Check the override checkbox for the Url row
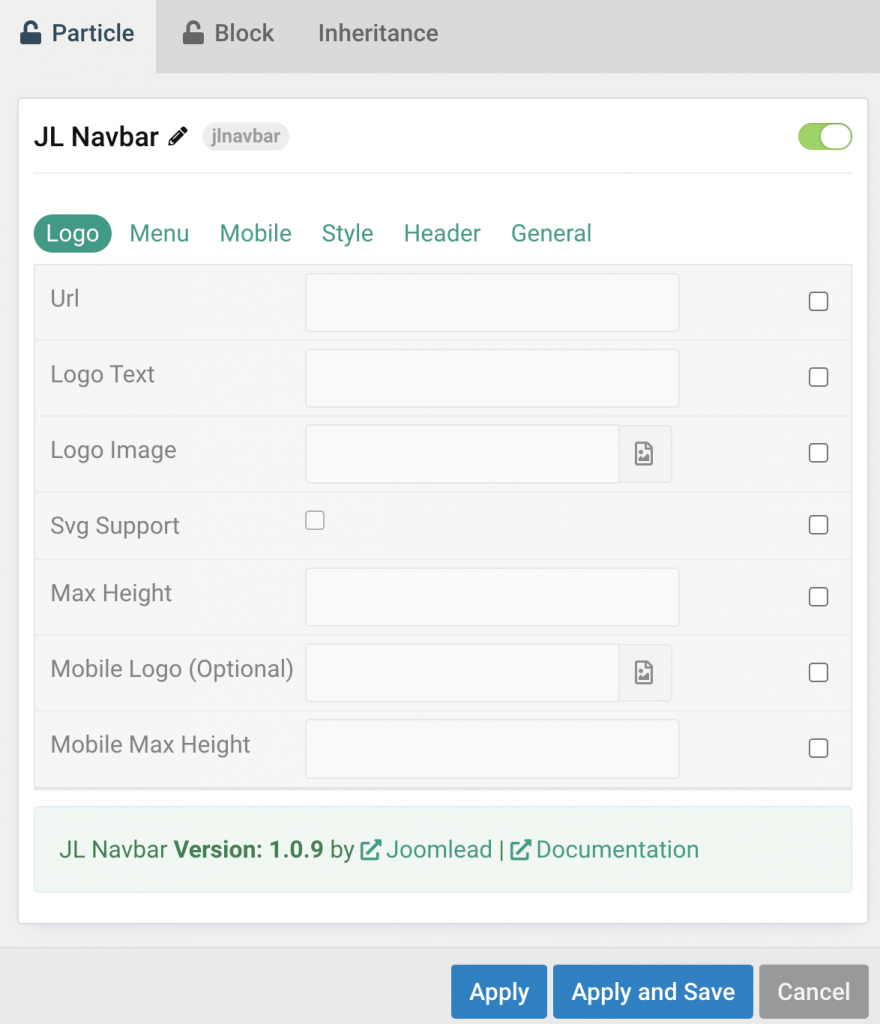This screenshot has height=1024, width=880. click(x=818, y=302)
